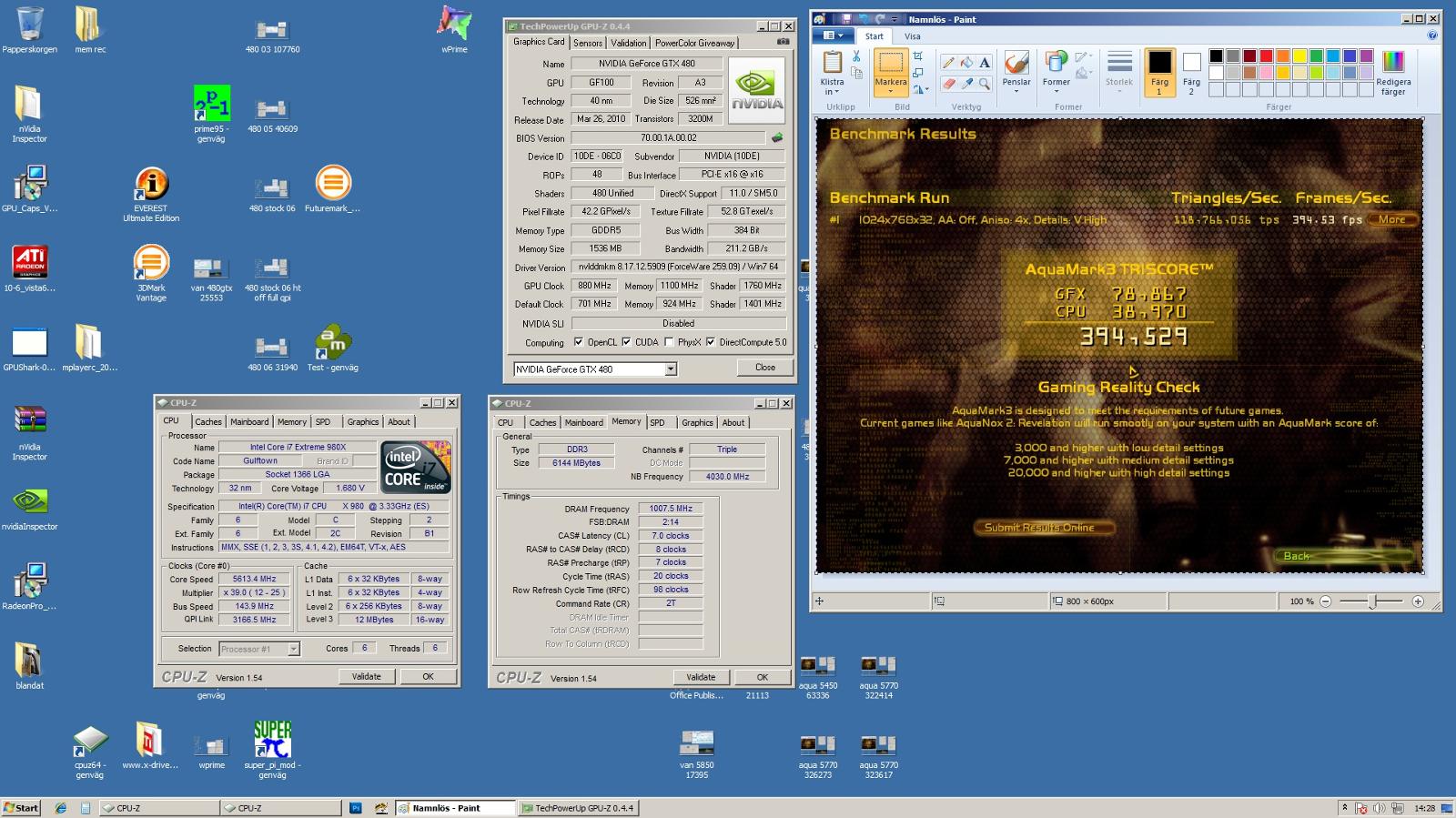Select the Color picker eyedropper tool
The width and height of the screenshot is (1456, 818).
(x=966, y=84)
